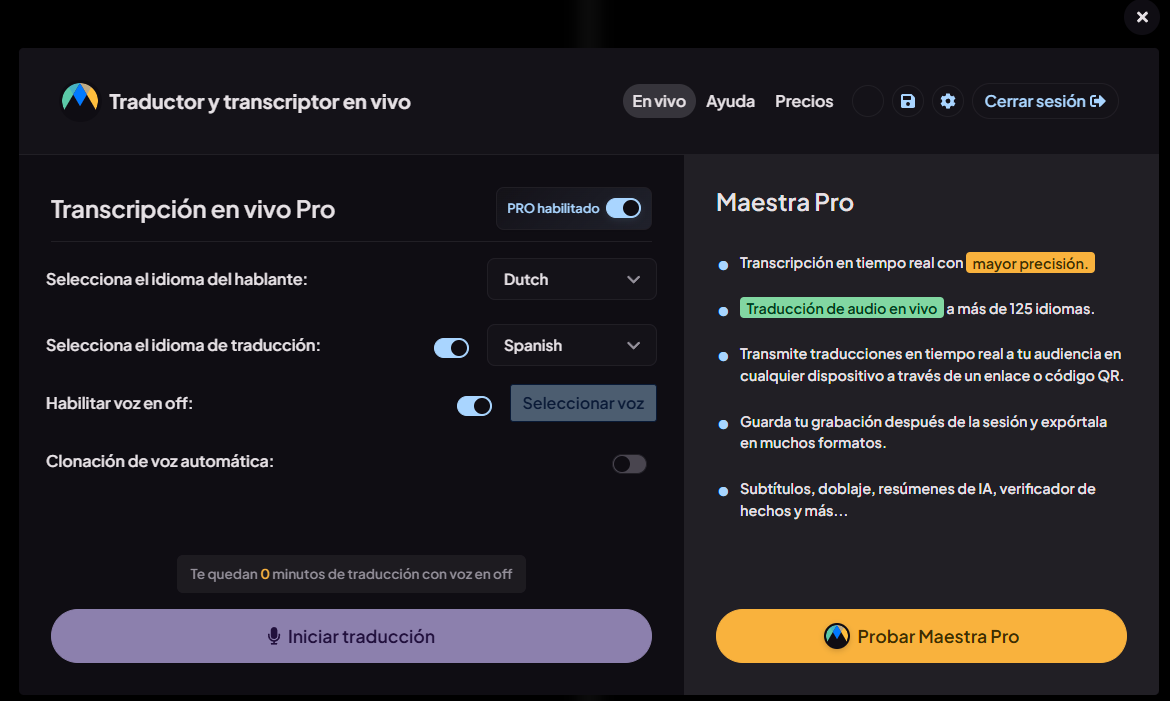Click 'Selecciona el idioma del hablante:' label
The height and width of the screenshot is (701, 1170).
point(177,279)
